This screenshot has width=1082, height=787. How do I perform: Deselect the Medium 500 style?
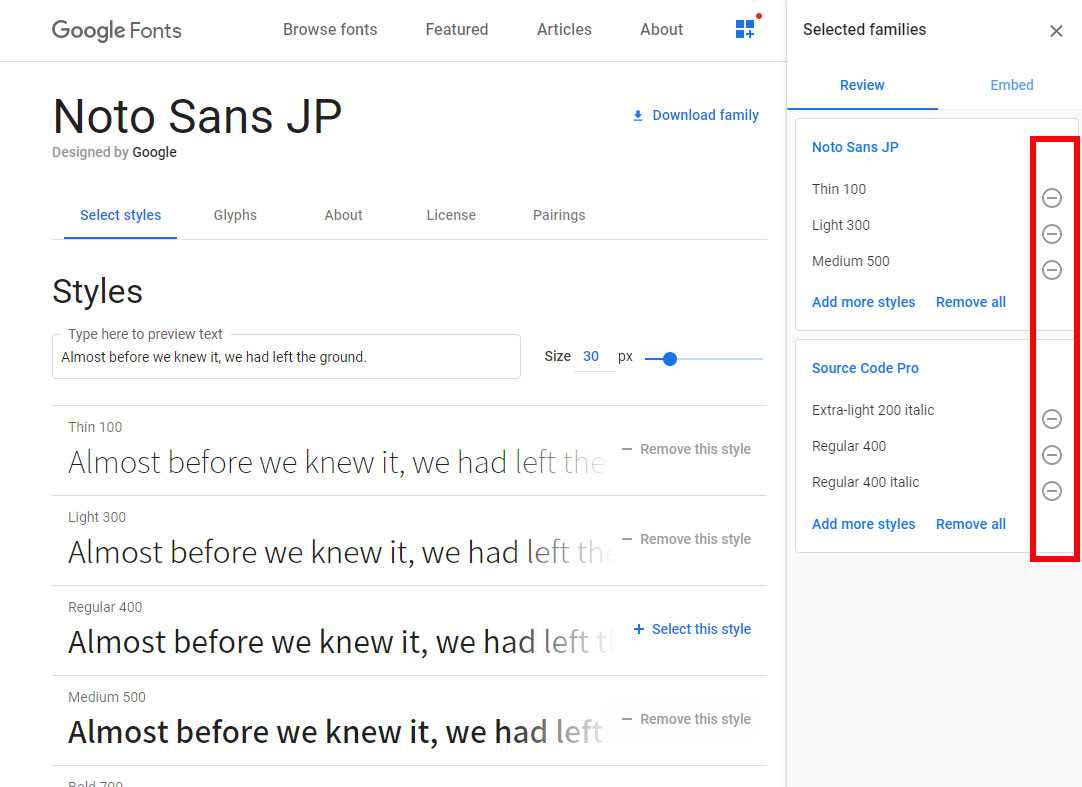click(x=686, y=719)
